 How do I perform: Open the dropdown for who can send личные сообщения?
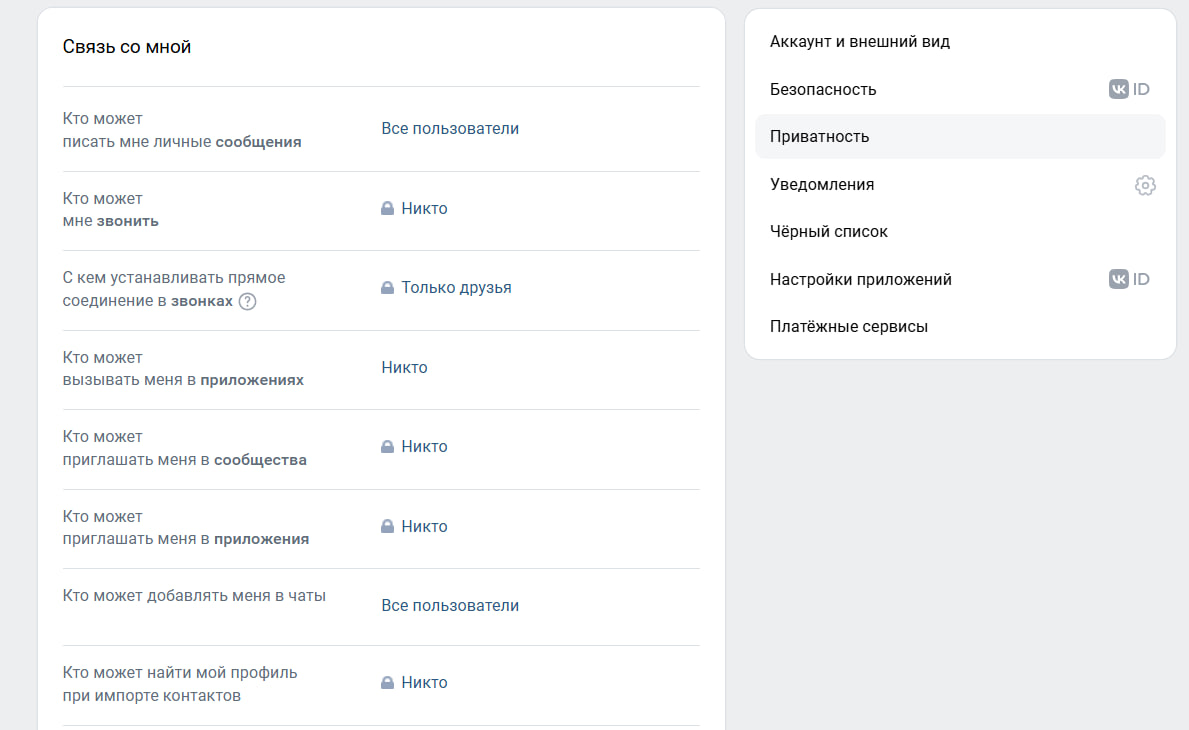tap(450, 128)
